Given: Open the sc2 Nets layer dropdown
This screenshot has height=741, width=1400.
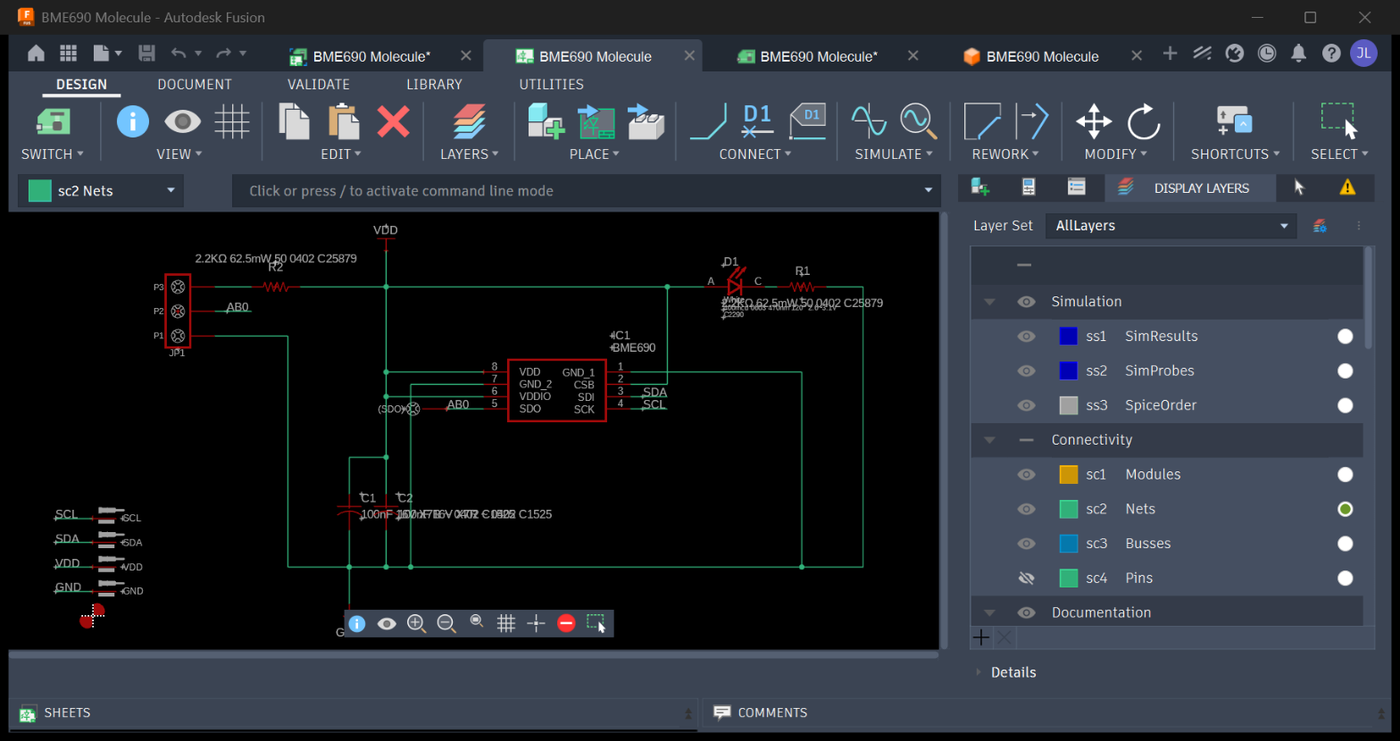Looking at the screenshot, I should 101,191.
